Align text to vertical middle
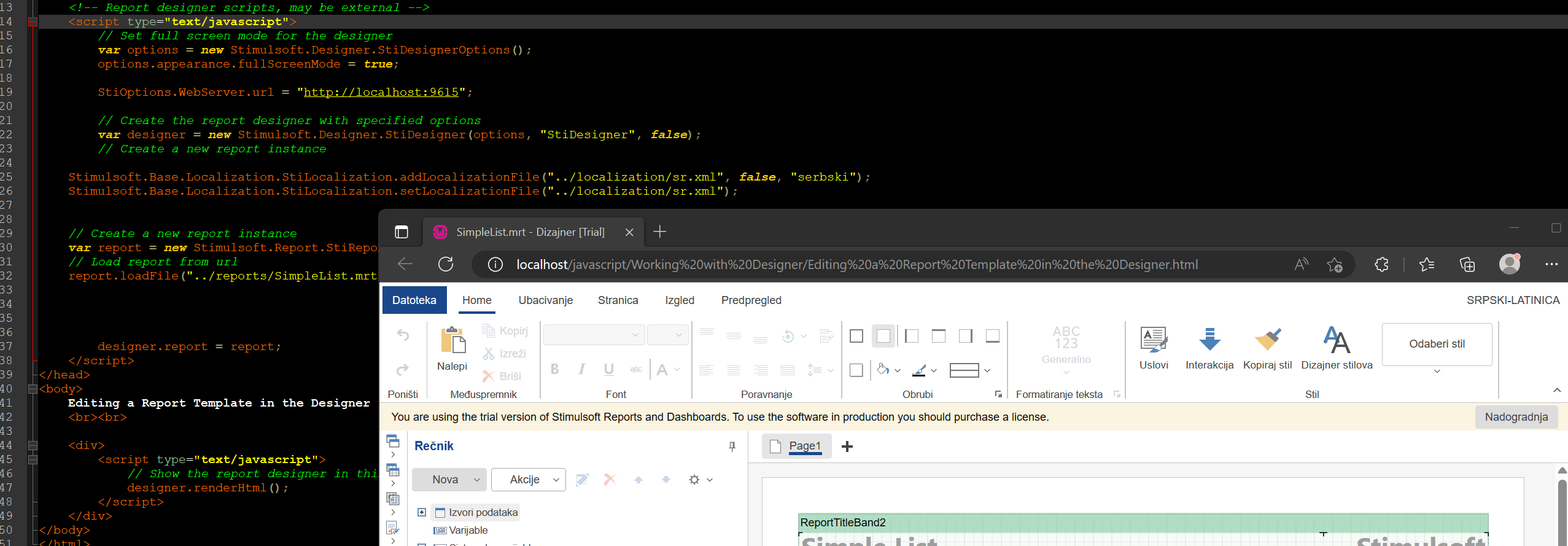 [734, 335]
